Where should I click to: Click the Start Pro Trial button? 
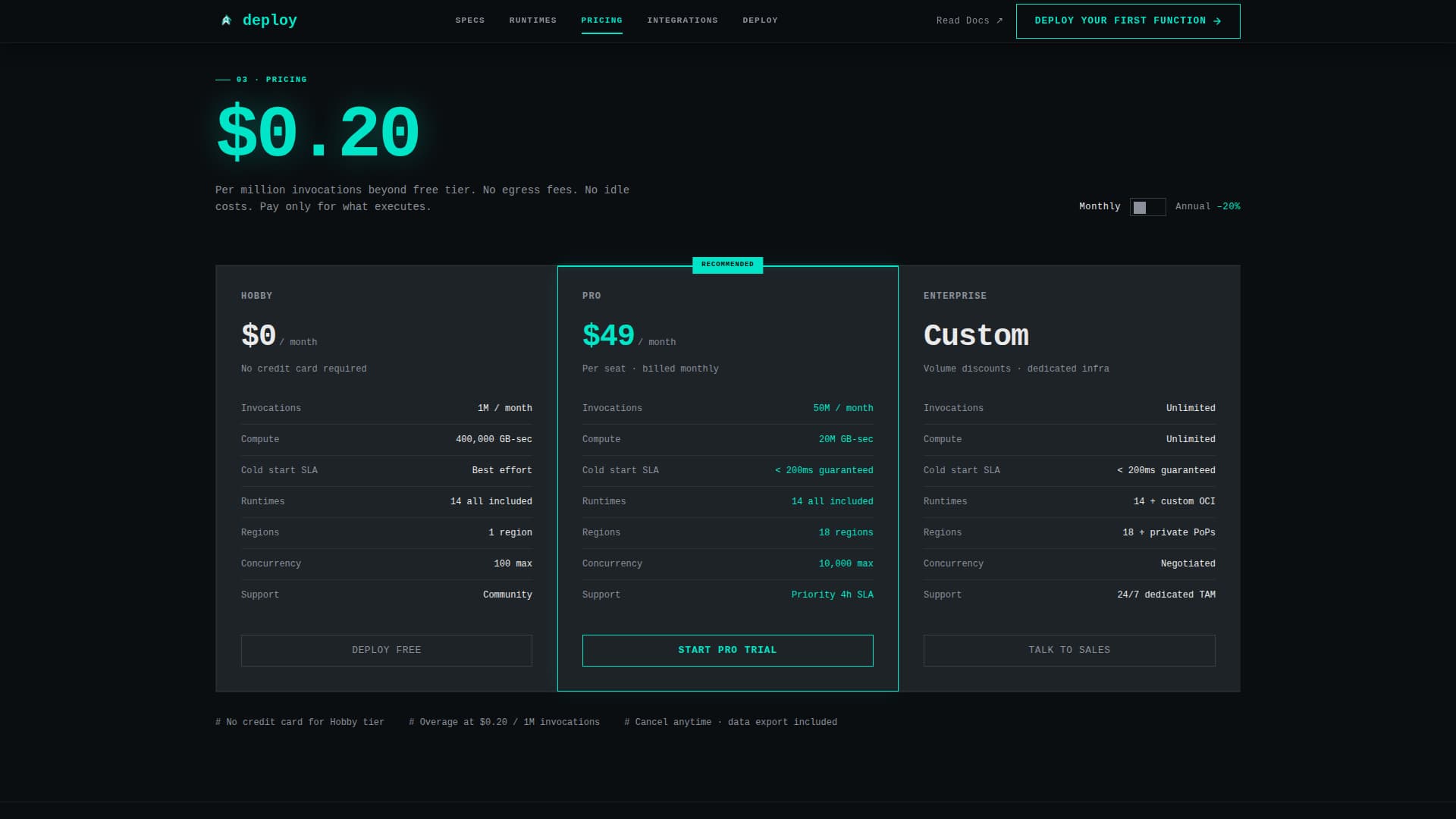(727, 651)
